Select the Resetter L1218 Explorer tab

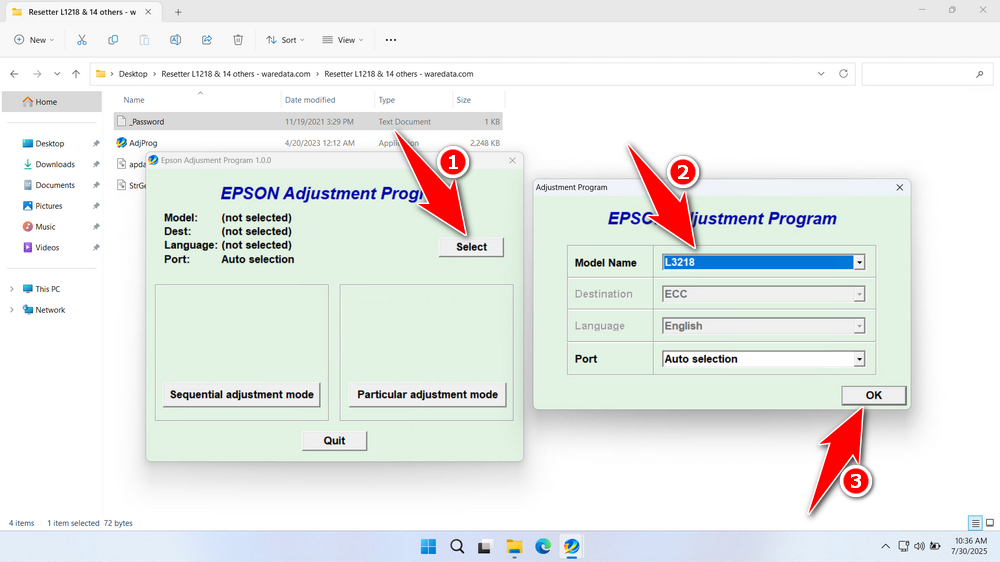(82, 12)
